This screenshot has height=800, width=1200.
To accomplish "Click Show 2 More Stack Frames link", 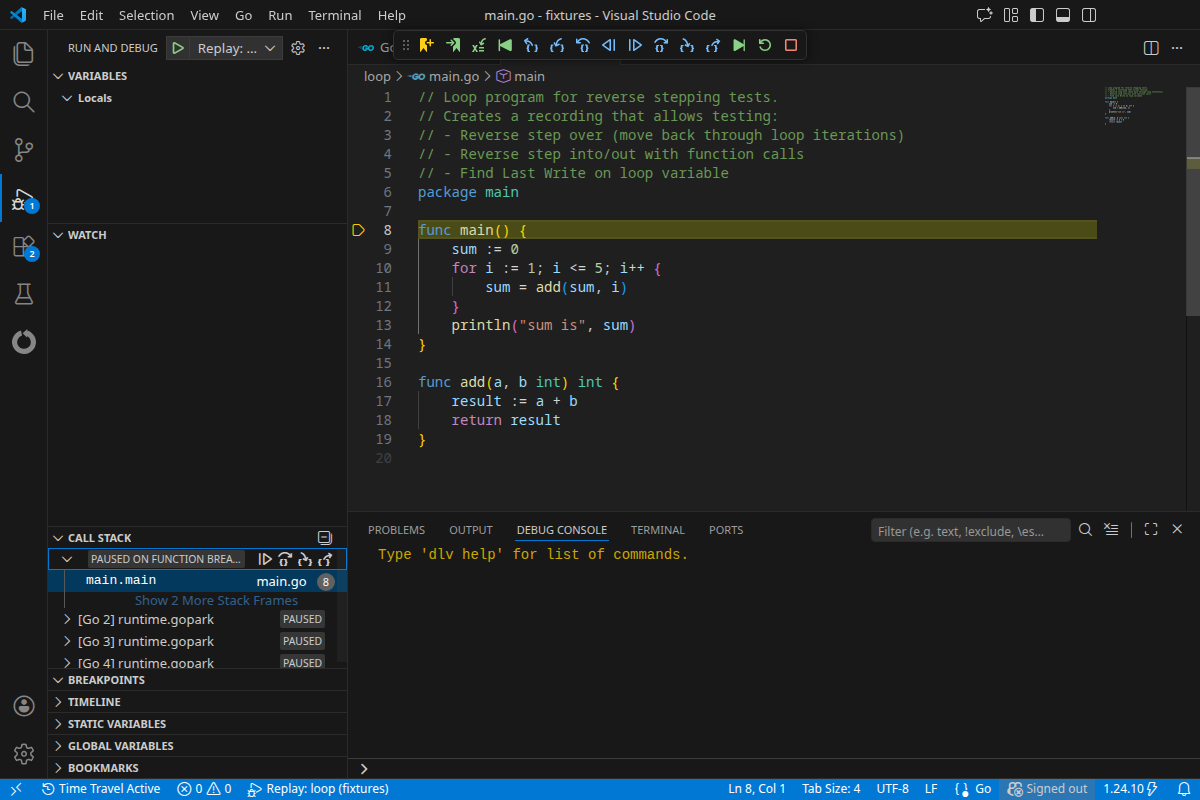I will pos(216,601).
